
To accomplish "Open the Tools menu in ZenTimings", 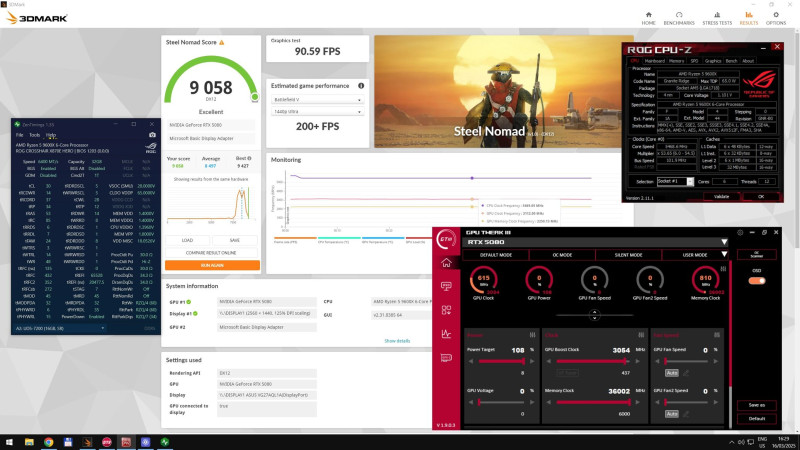I will [34, 135].
